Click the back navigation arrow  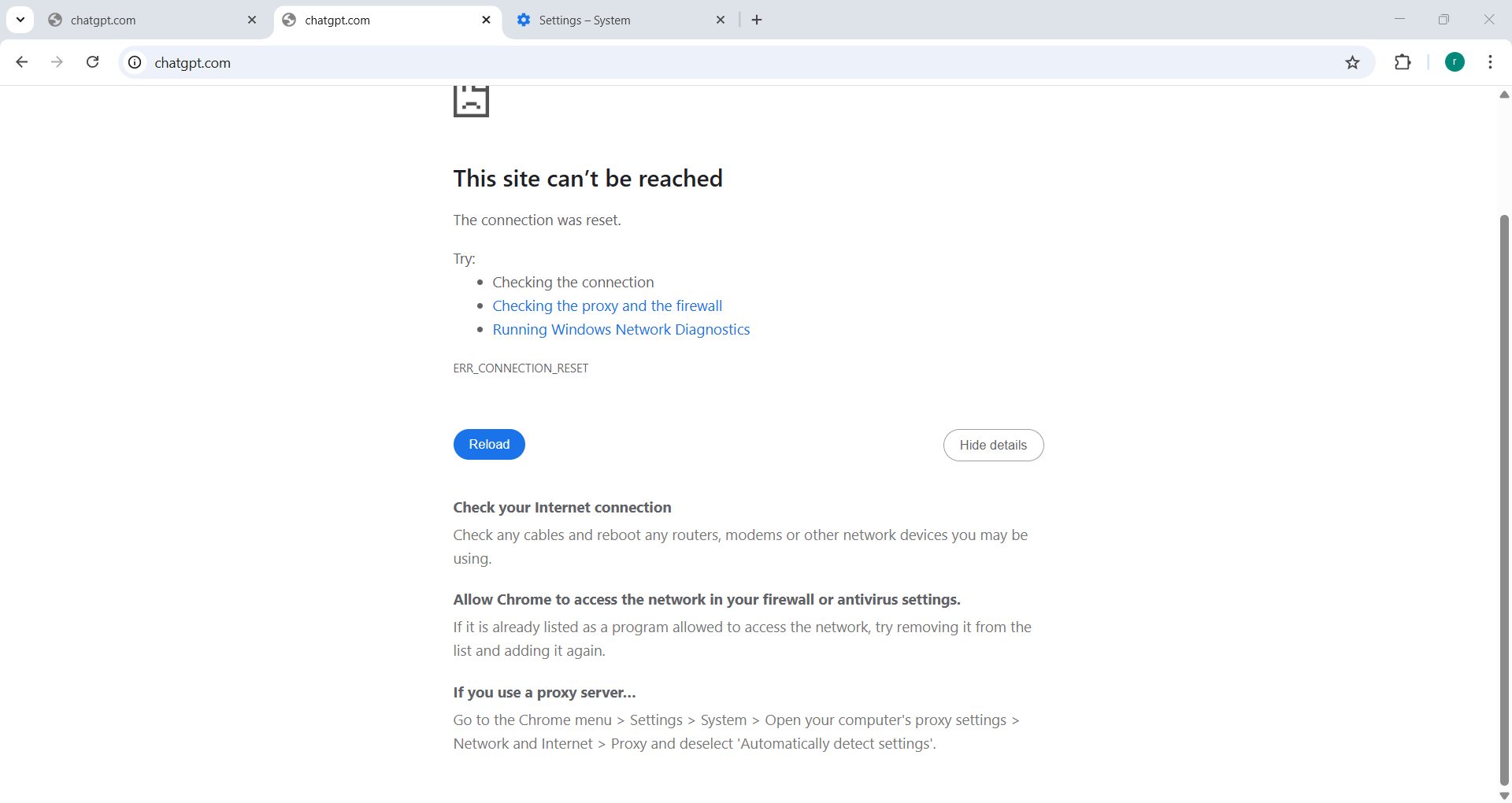[x=22, y=62]
